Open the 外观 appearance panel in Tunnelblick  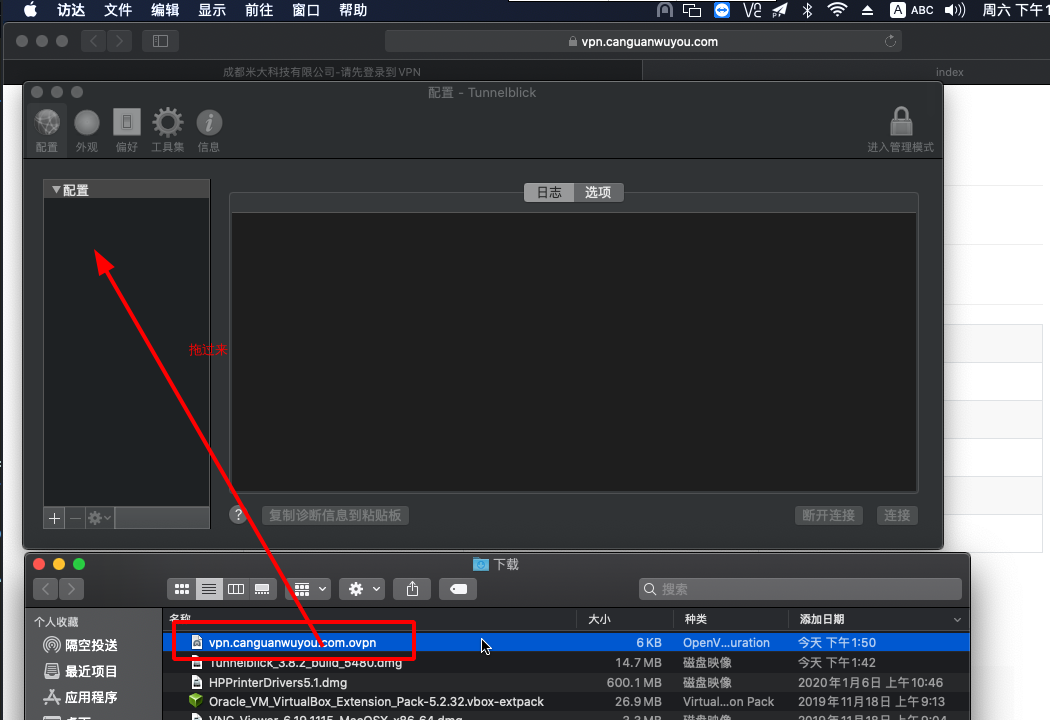click(x=86, y=131)
